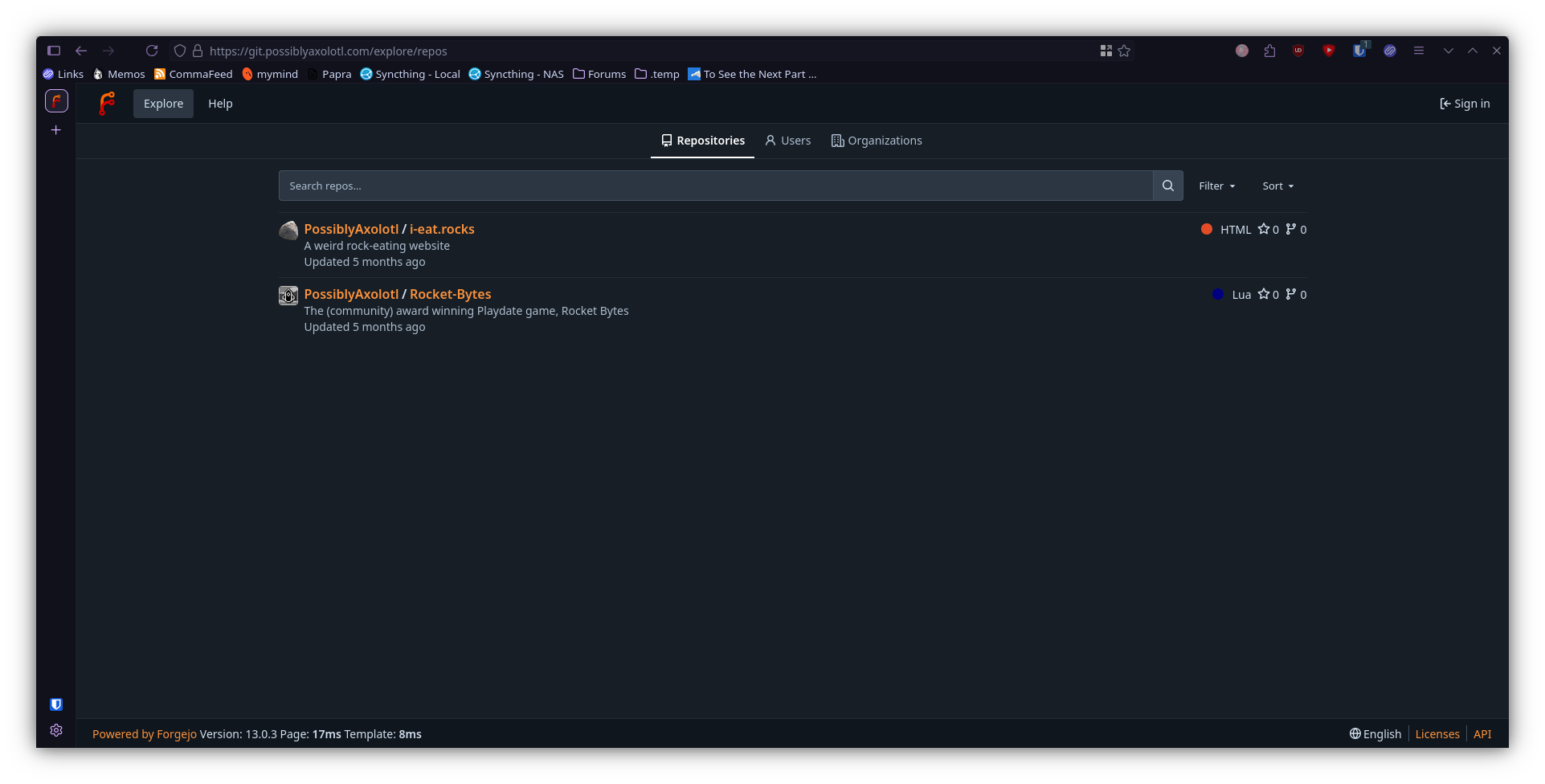The width and height of the screenshot is (1545, 784).
Task: Open the Filter dropdown
Action: point(1216,186)
